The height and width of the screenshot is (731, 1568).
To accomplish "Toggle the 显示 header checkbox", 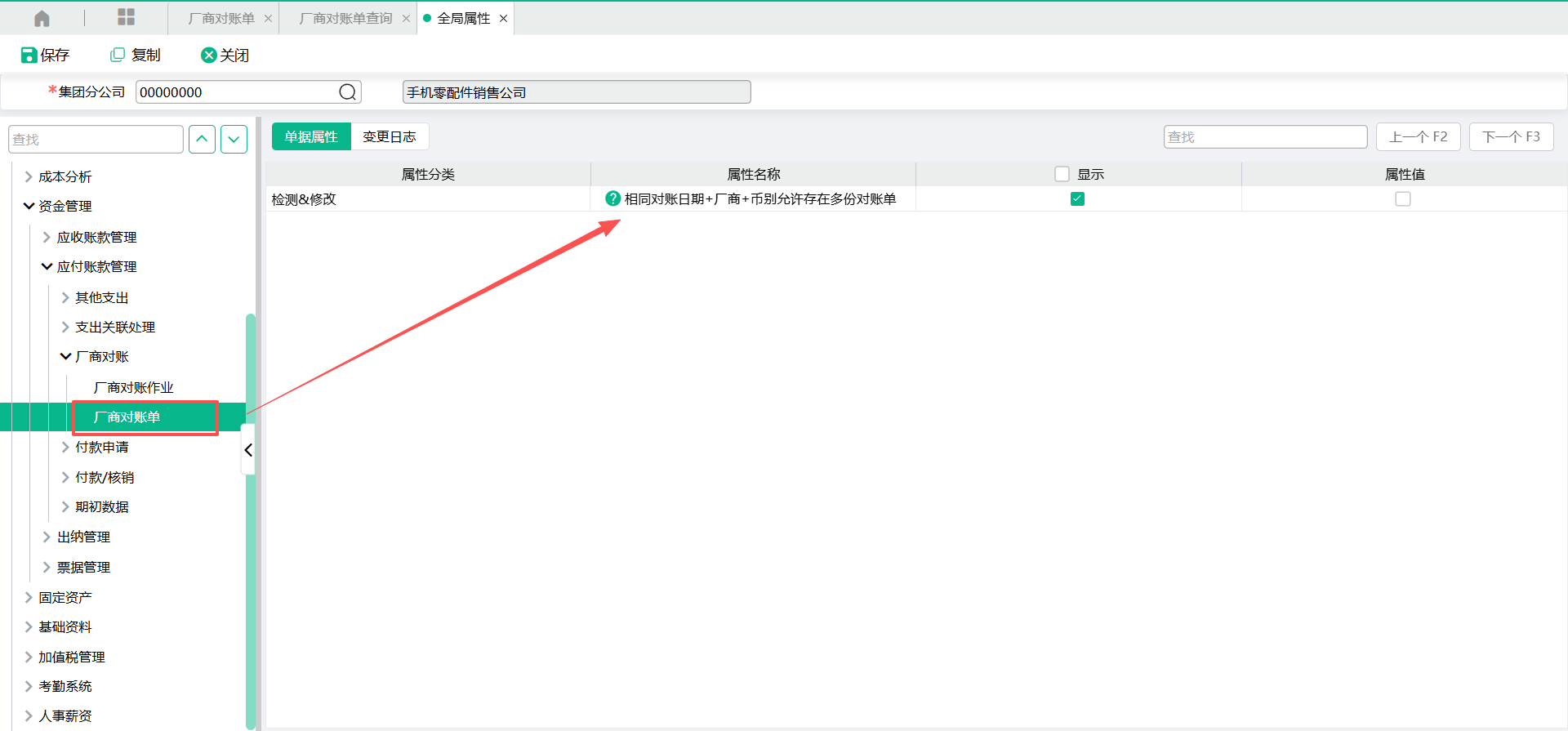I will click(x=1062, y=174).
